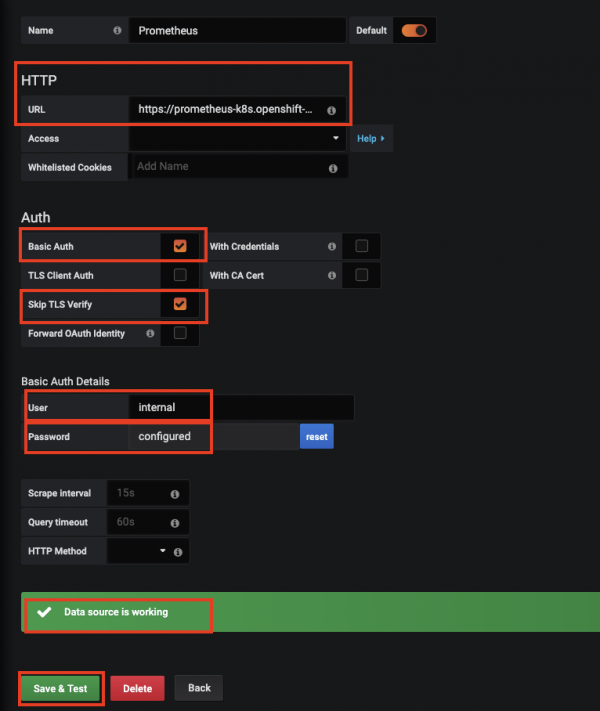
Task: Enable the TLS Client Auth checkbox
Action: click(180, 275)
